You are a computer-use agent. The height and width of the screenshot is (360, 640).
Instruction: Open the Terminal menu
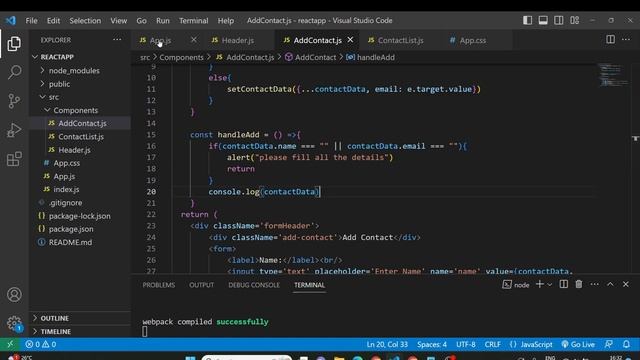[x=193, y=20]
